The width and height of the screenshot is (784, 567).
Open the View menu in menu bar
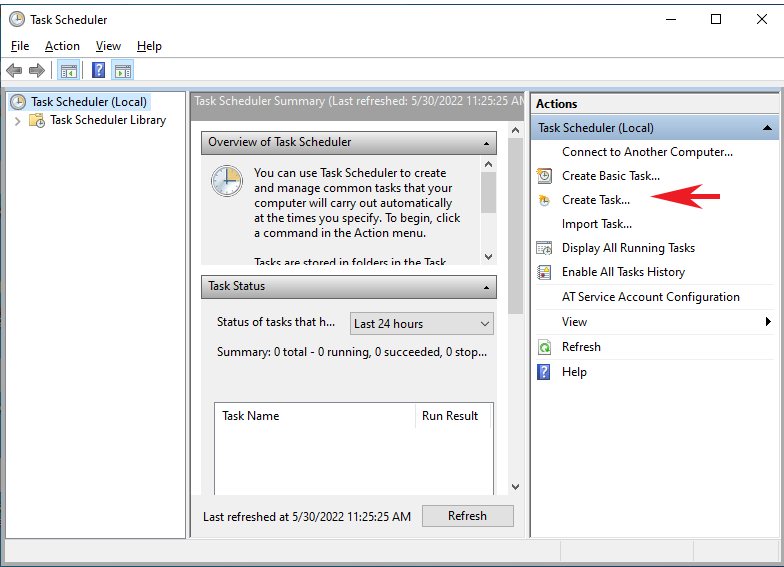tap(108, 46)
